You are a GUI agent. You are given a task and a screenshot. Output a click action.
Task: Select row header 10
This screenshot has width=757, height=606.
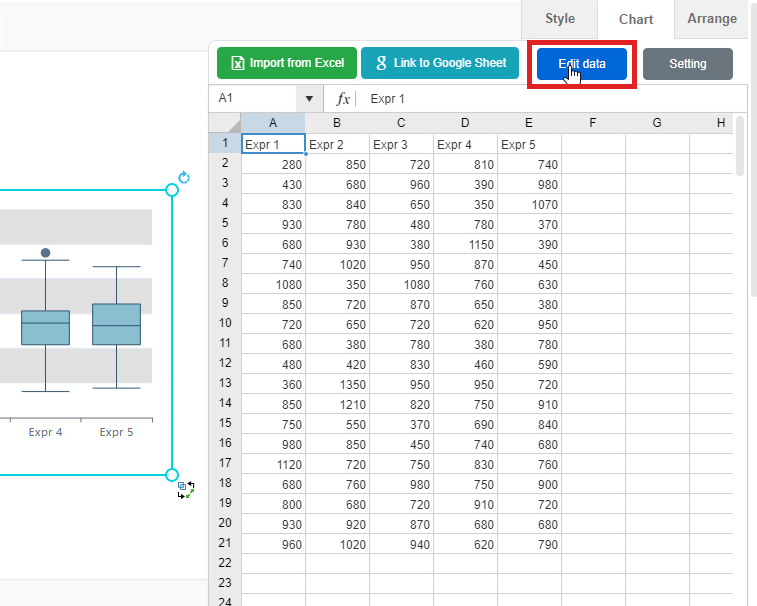click(x=225, y=323)
